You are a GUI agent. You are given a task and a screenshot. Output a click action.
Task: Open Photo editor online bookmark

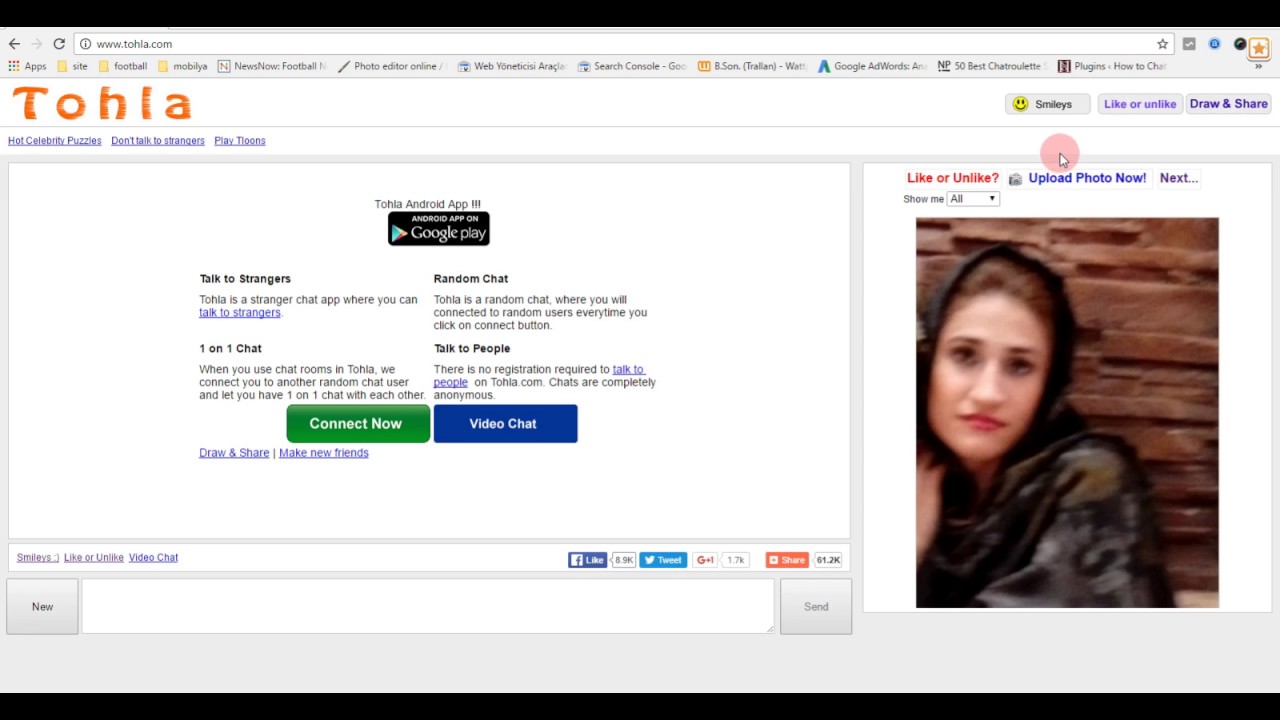(x=390, y=66)
